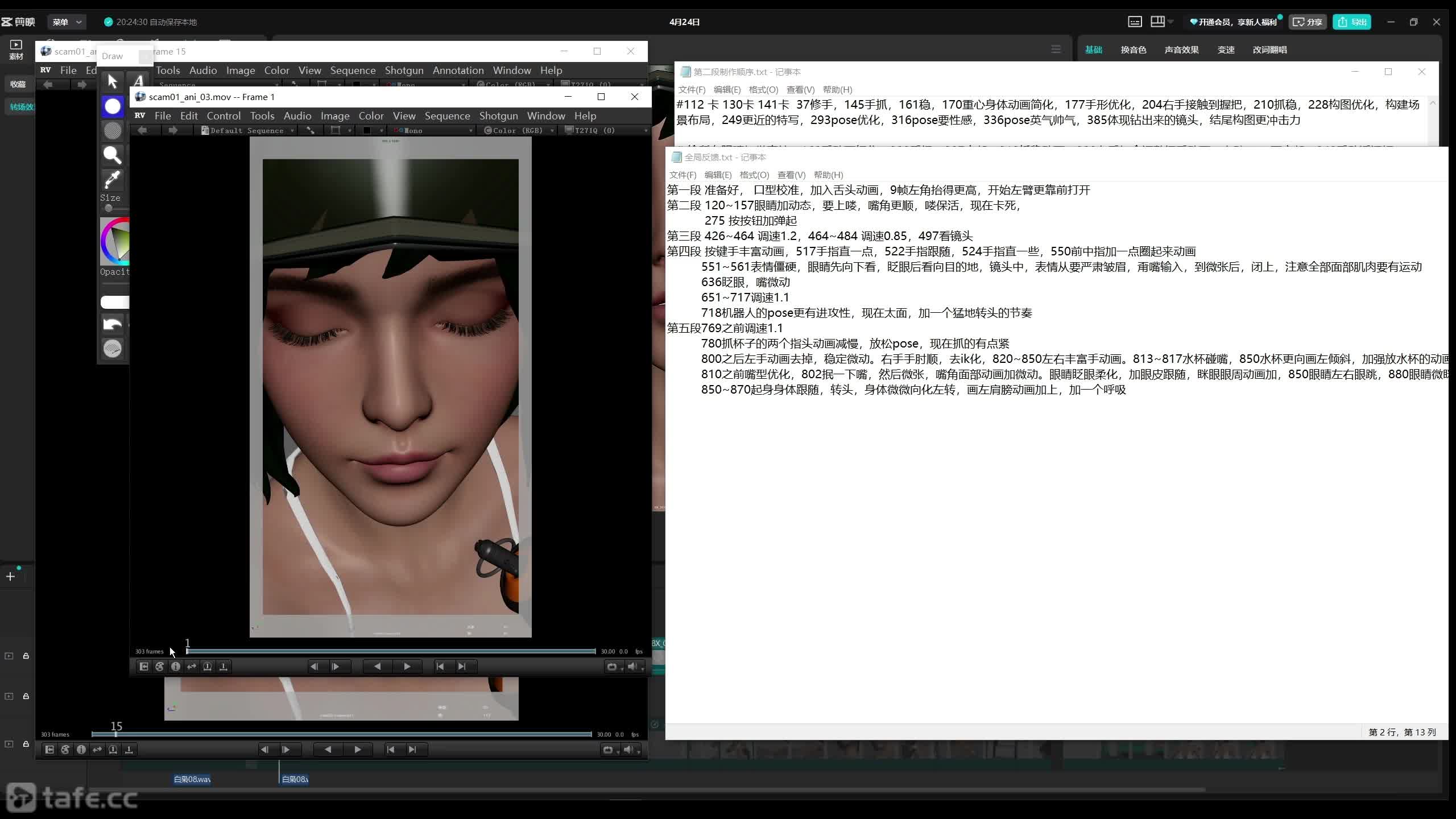Toggle loop mode in back RV window
The height and width of the screenshot is (819, 1456).
(608, 750)
